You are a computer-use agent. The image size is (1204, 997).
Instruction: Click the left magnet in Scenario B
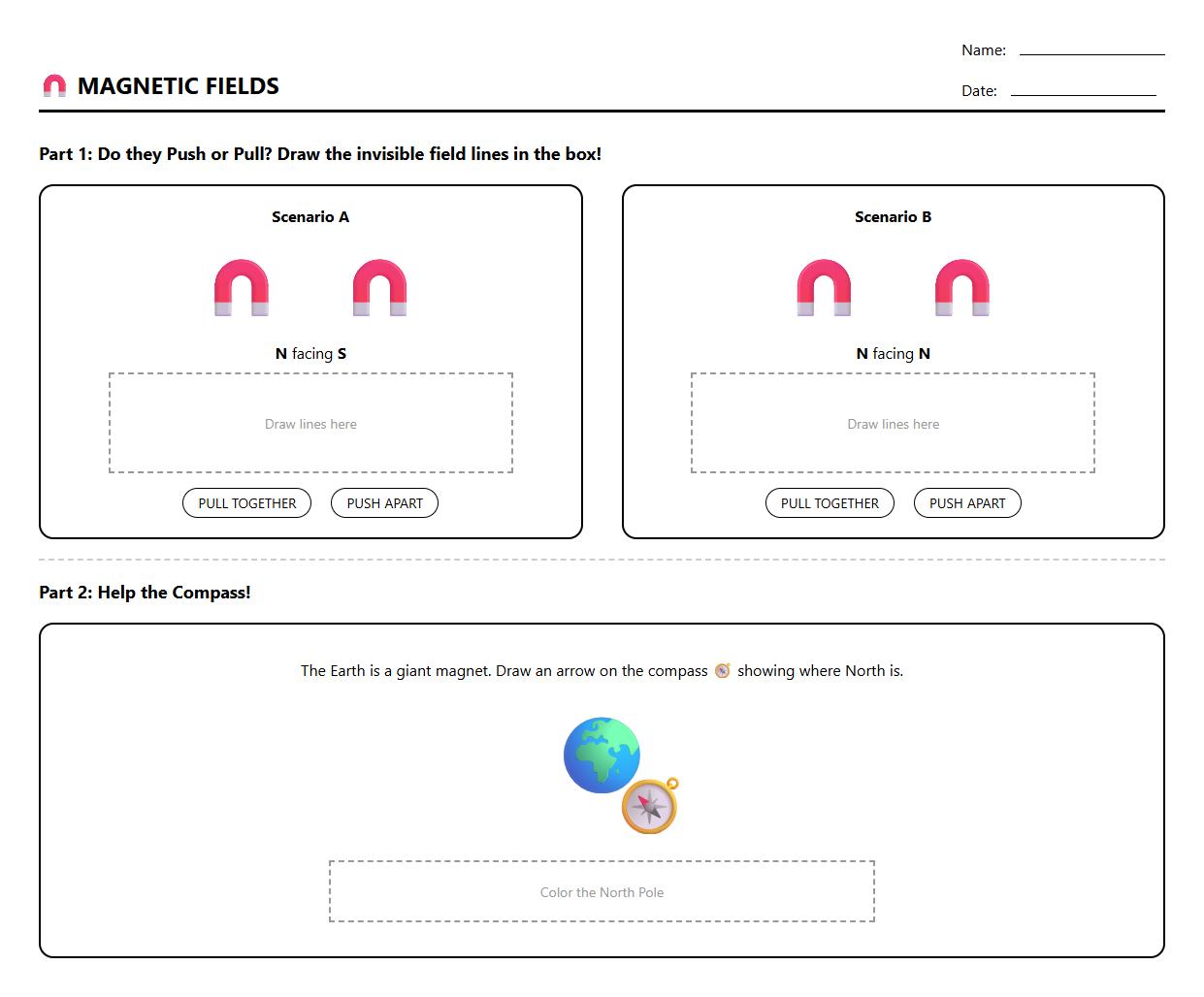[x=825, y=287]
